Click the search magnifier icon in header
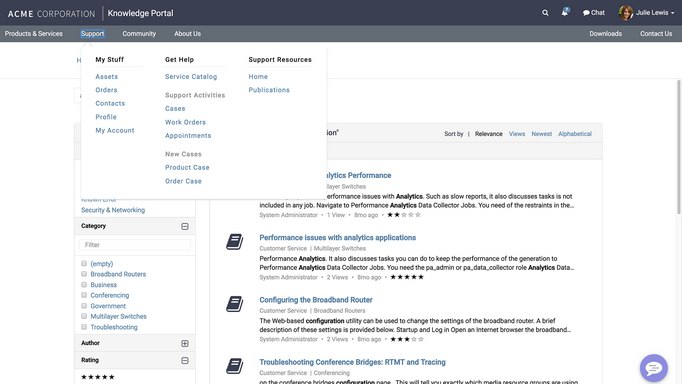682x384 pixels. [545, 13]
